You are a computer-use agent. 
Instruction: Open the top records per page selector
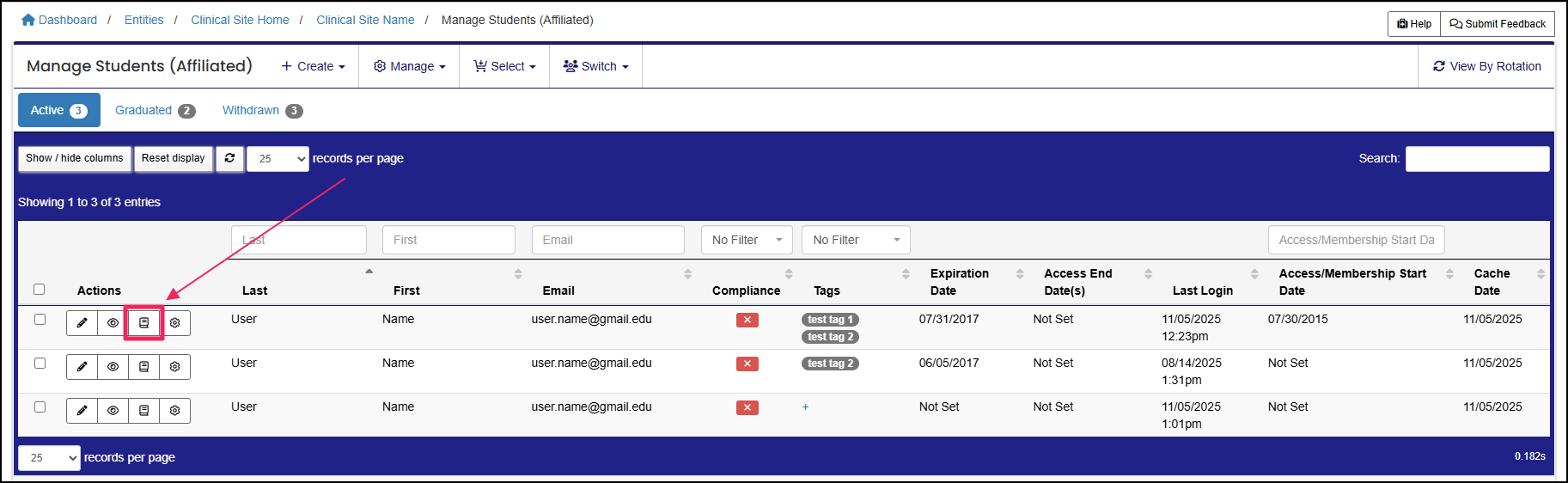point(278,159)
